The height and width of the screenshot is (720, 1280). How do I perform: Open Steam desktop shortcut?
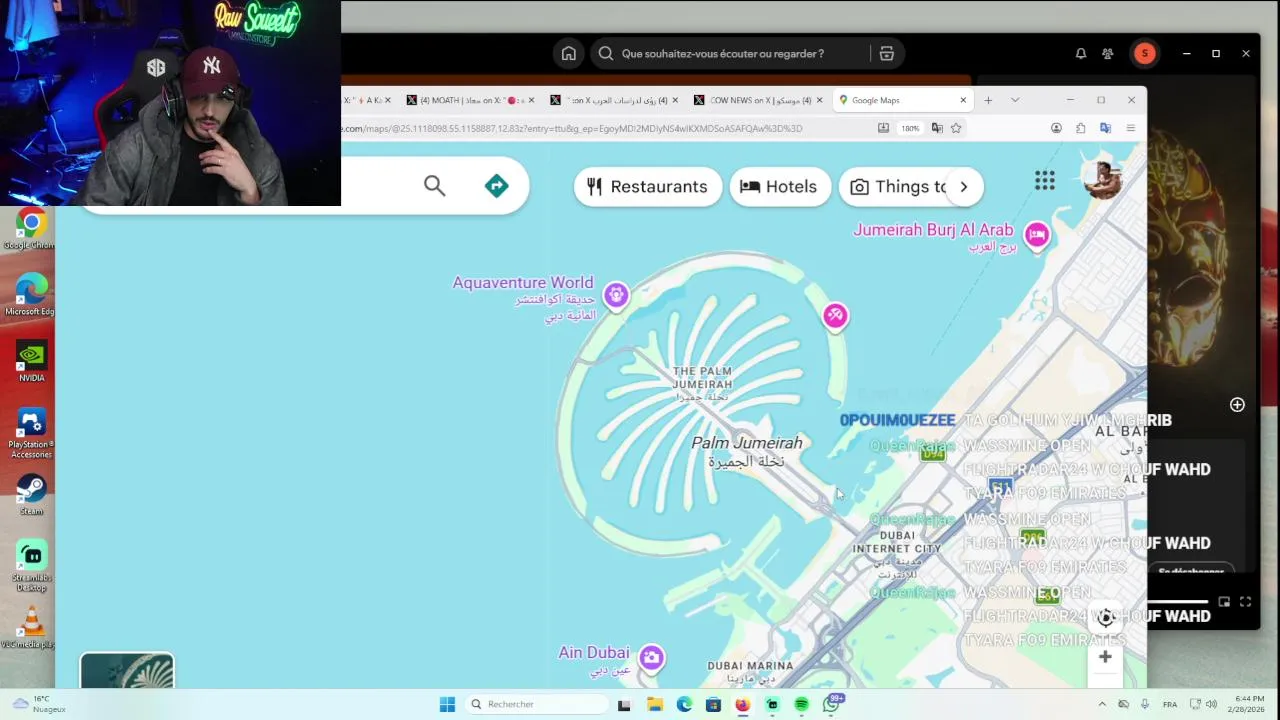(31, 495)
